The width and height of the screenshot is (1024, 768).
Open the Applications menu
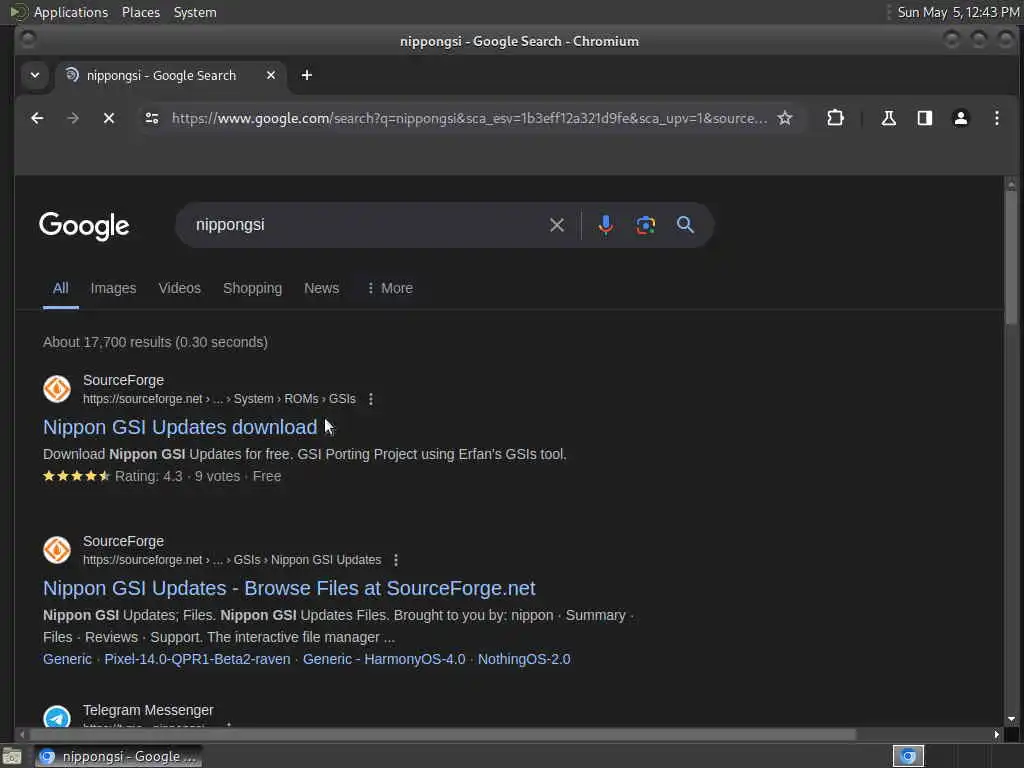point(71,12)
